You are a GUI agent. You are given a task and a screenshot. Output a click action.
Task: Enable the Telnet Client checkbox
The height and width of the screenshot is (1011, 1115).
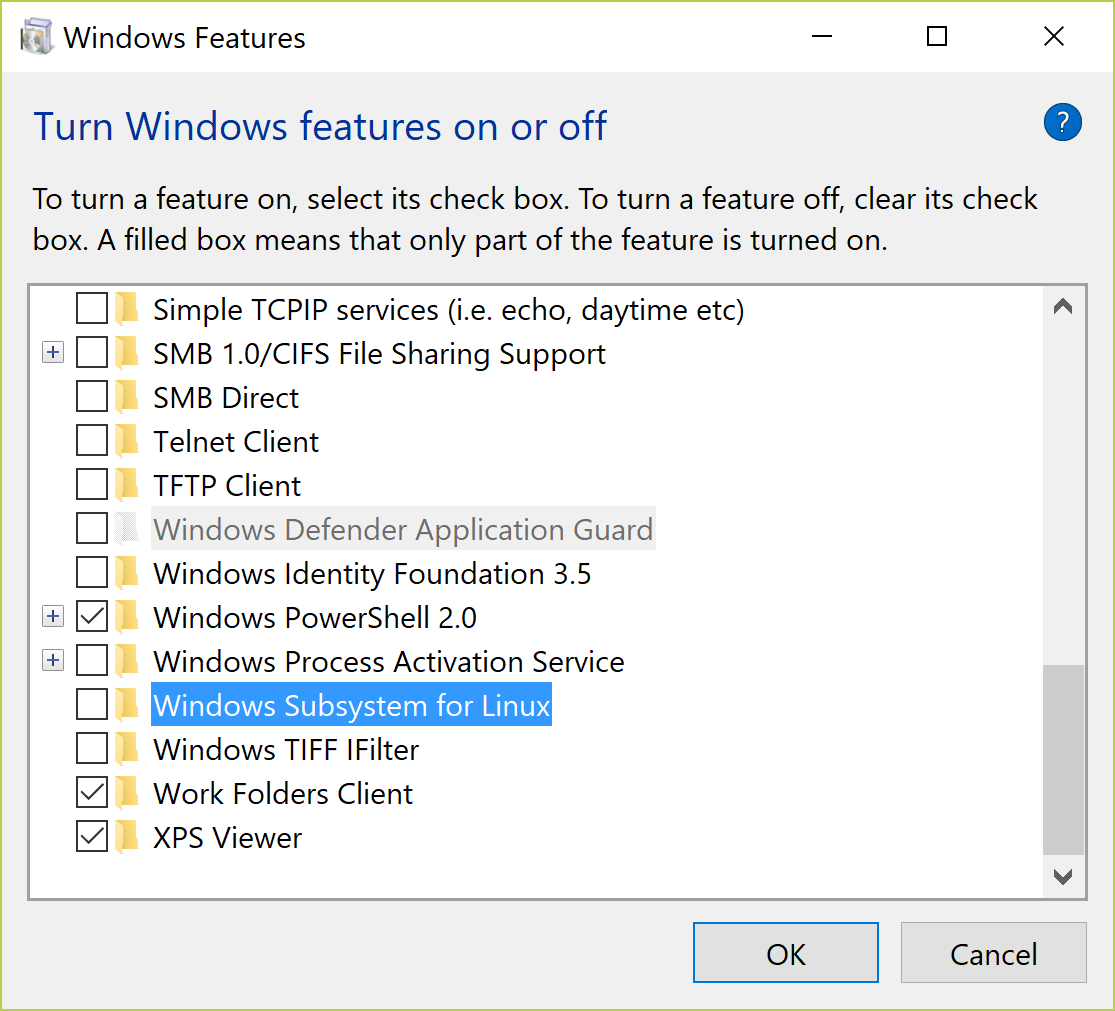(92, 441)
